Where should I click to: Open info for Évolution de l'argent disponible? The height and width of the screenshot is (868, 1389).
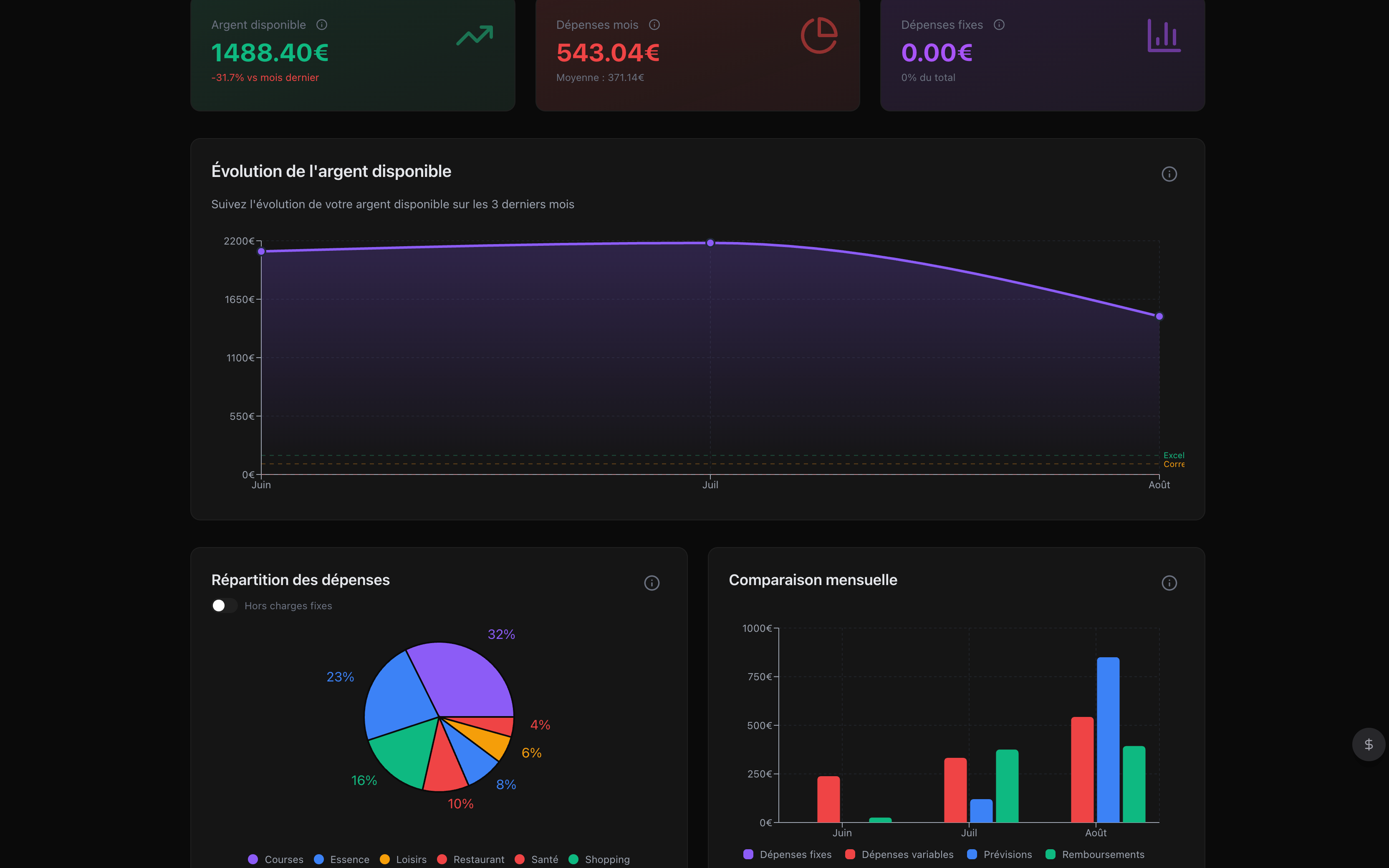pyautogui.click(x=1169, y=174)
